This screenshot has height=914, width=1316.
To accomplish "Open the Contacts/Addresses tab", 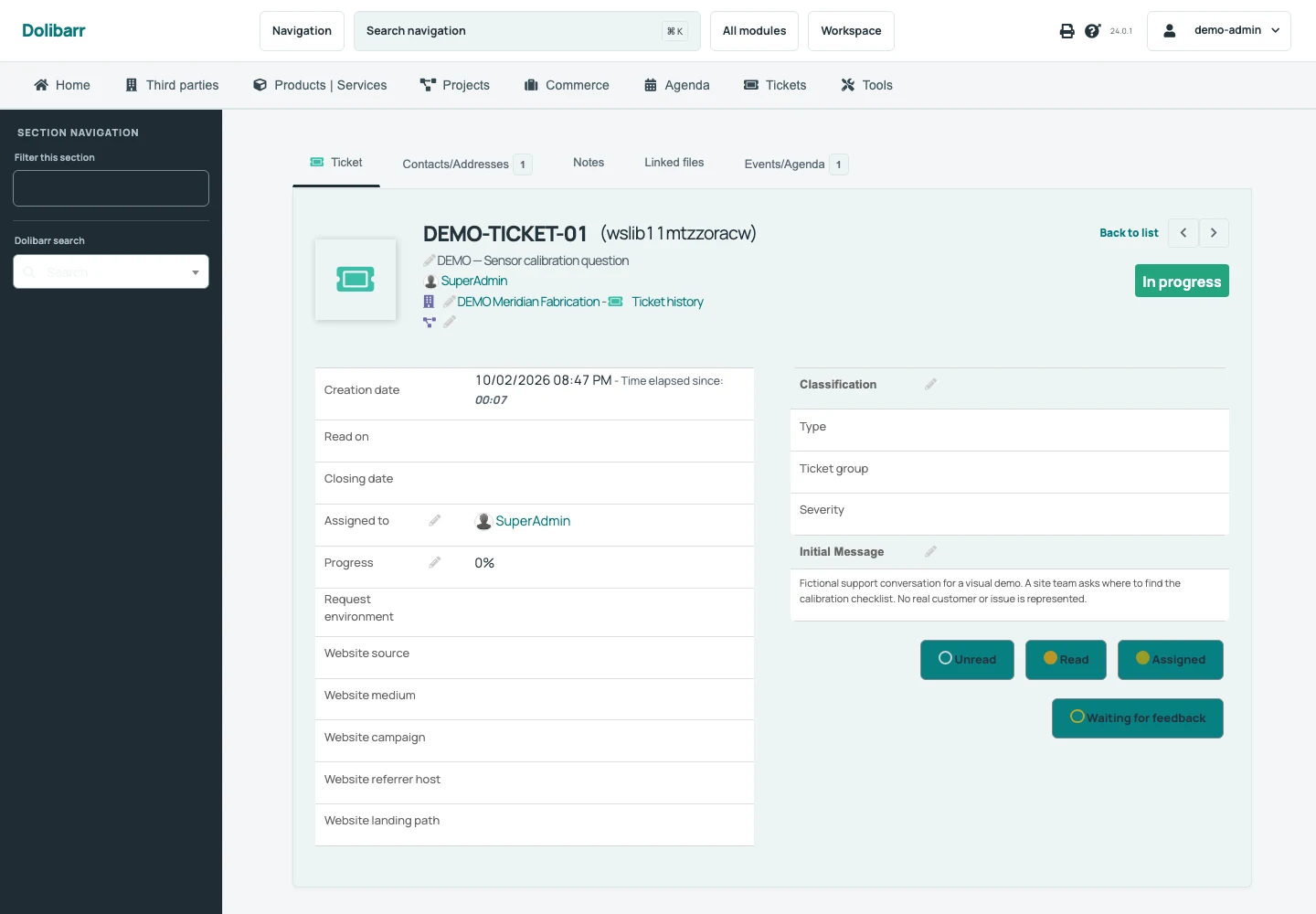I will 466,165.
